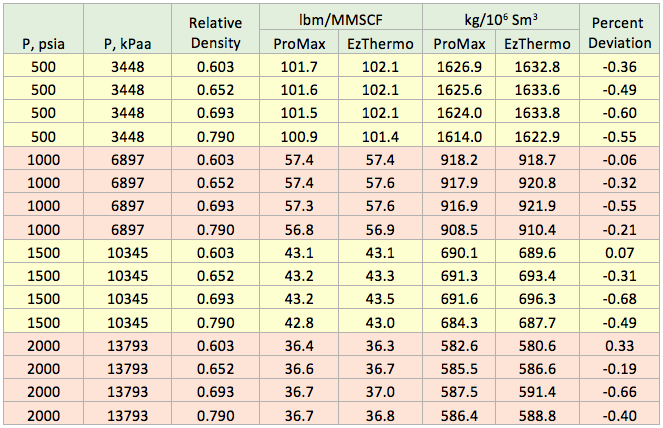Select the cell with value 43.5

point(380,298)
